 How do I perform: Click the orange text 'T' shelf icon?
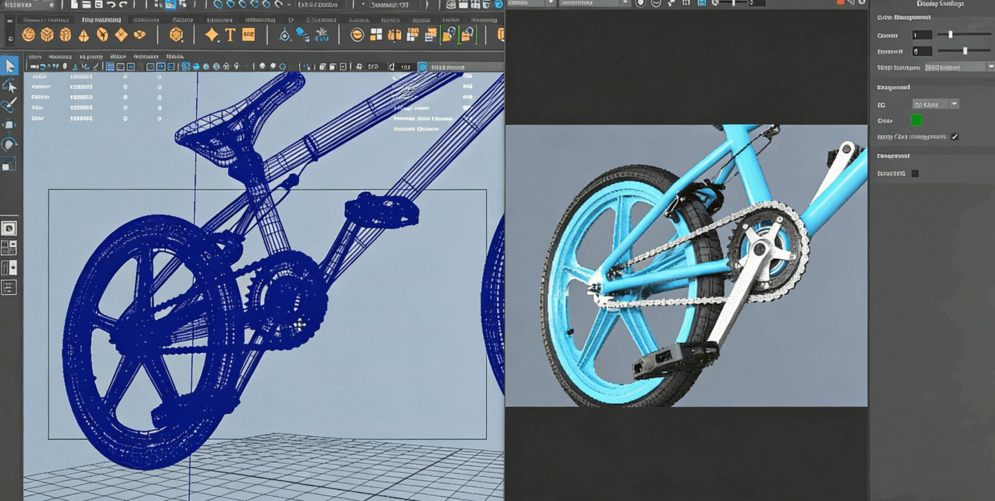click(x=230, y=35)
